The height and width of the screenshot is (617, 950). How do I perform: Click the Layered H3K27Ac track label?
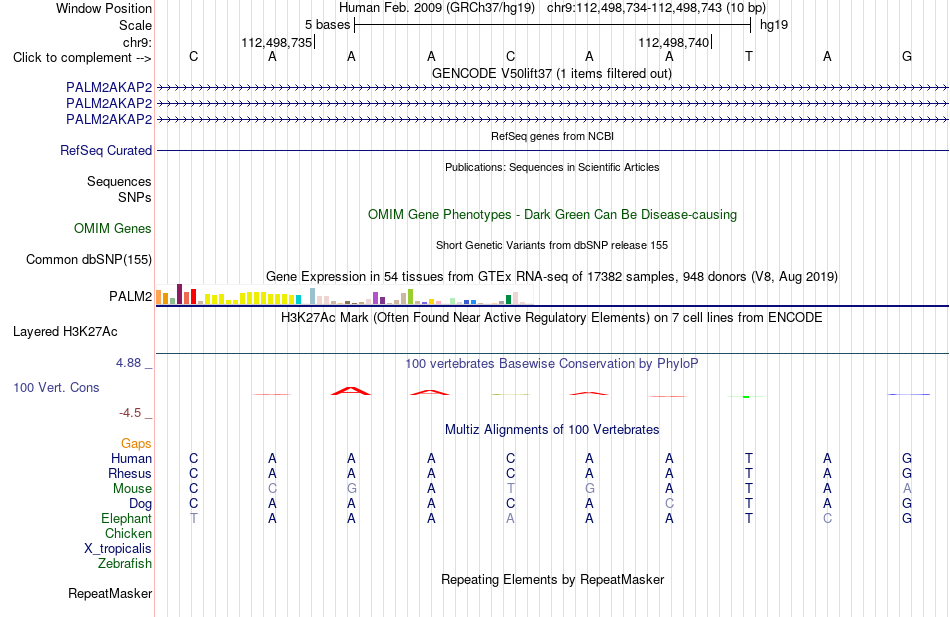65,332
